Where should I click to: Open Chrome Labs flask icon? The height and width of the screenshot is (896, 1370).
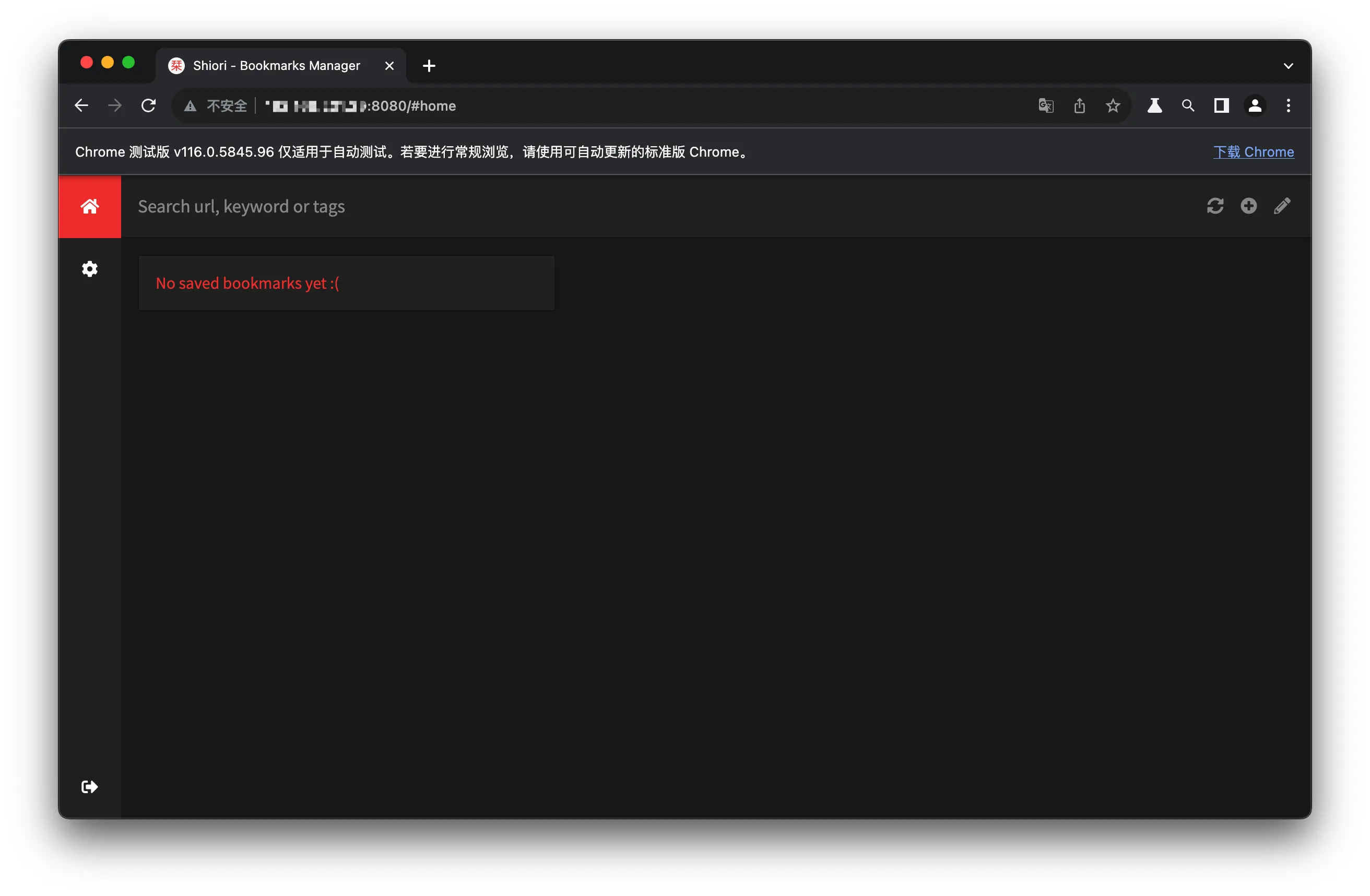pos(1154,106)
